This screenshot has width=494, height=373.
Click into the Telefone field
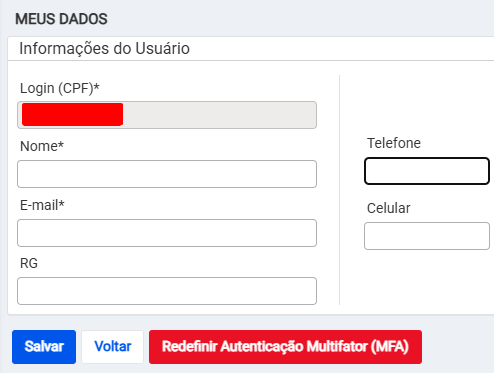click(x=427, y=171)
